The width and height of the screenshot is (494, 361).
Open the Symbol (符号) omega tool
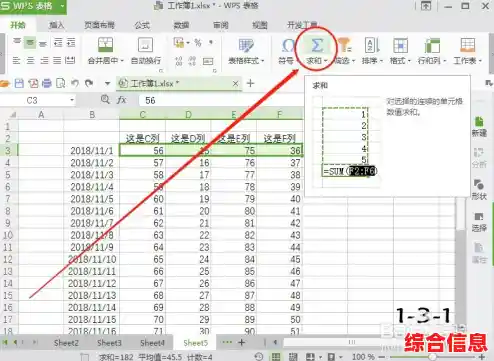coord(288,46)
